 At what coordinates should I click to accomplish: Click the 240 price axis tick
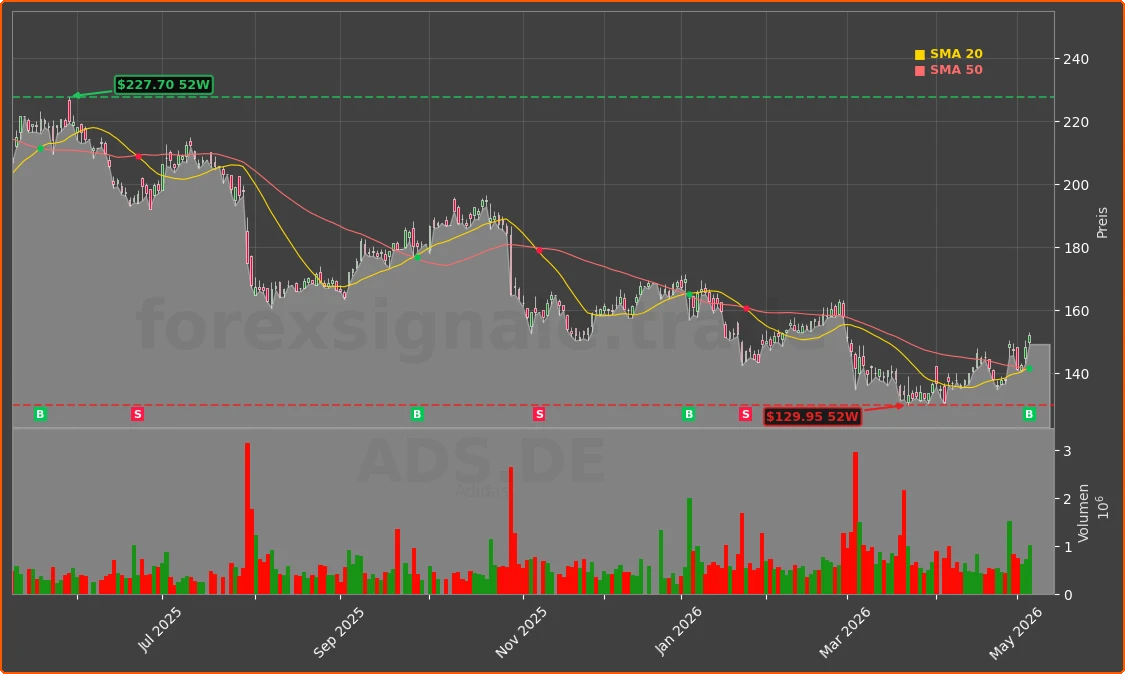[x=1075, y=59]
